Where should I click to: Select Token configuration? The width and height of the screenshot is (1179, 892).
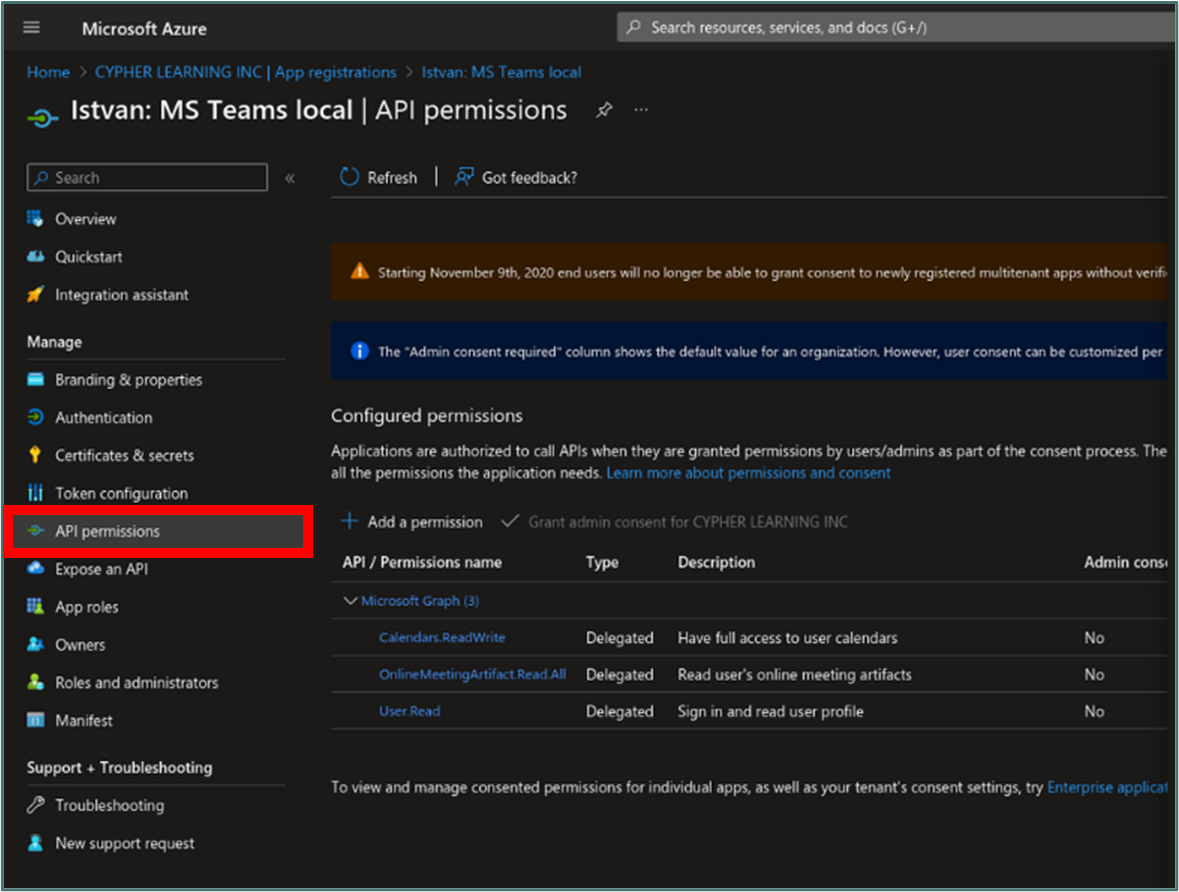pyautogui.click(x=122, y=493)
